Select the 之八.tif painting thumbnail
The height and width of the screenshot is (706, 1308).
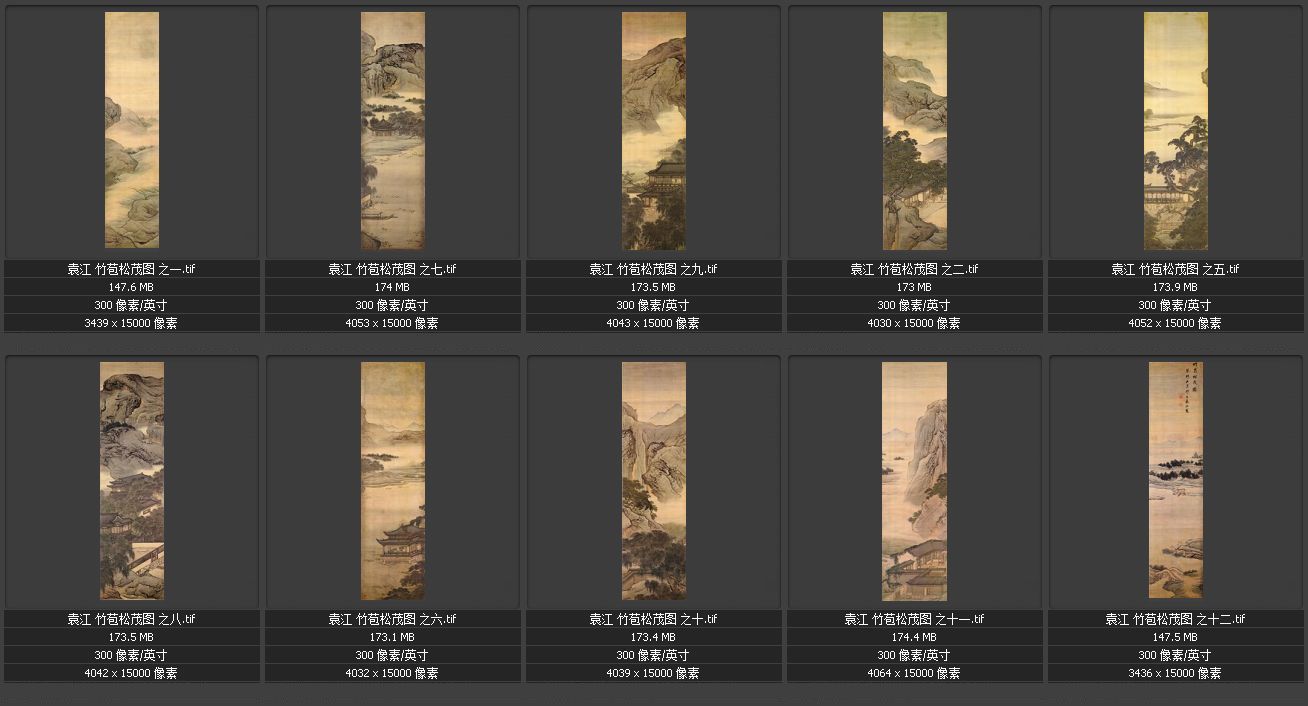[x=132, y=480]
